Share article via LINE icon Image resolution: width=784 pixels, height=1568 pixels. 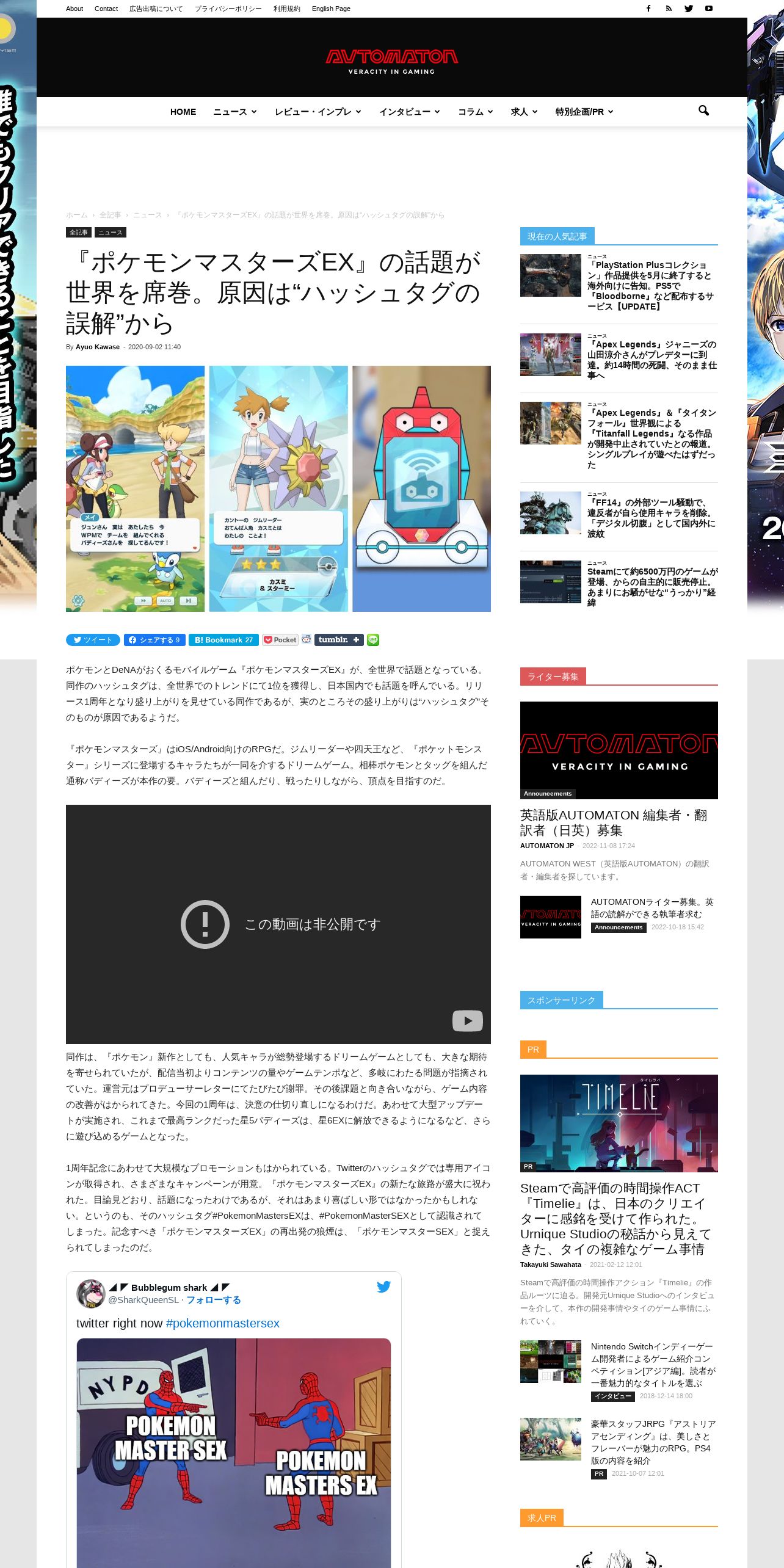(373, 640)
